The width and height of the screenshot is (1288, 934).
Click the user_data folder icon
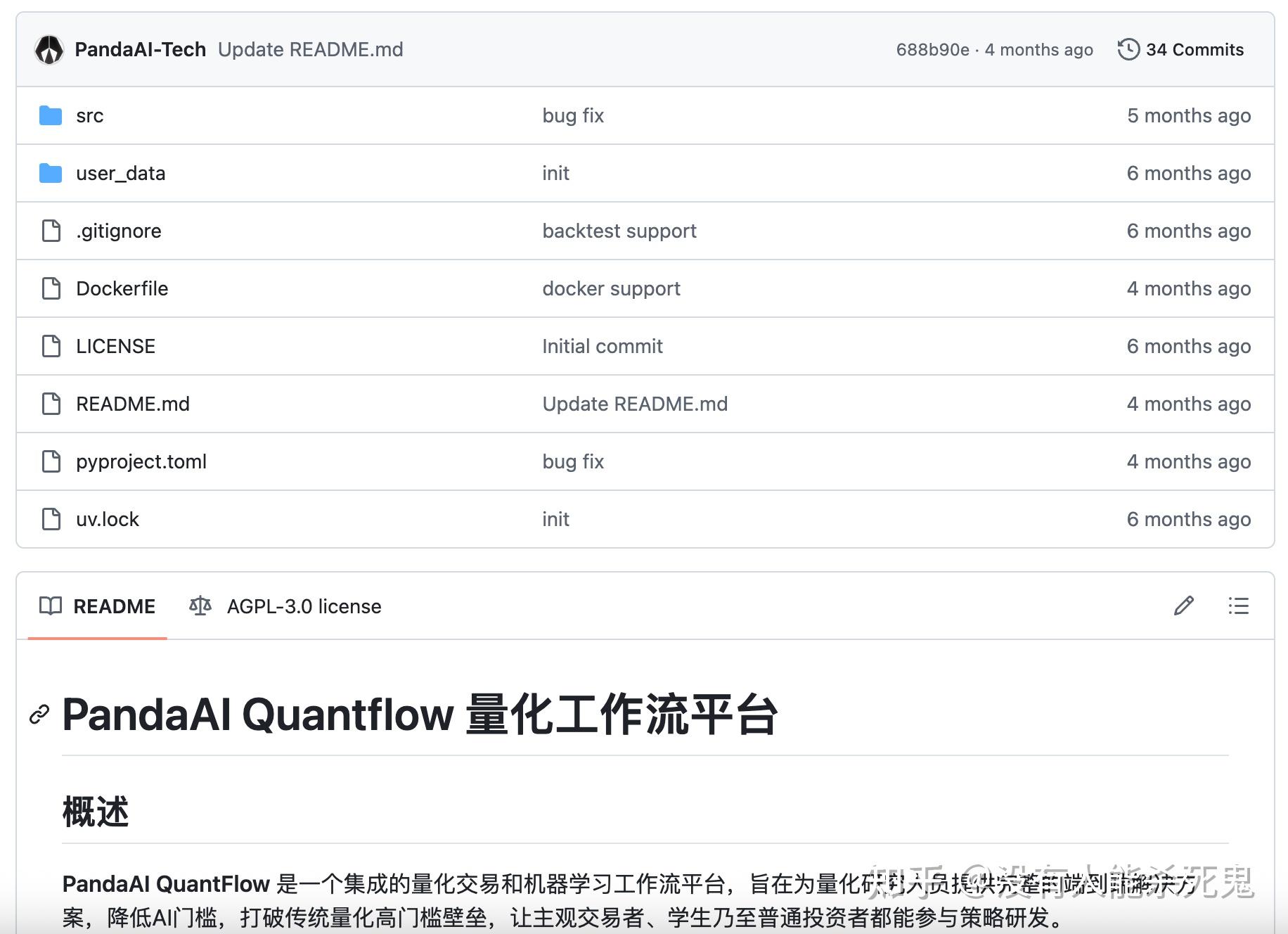tap(50, 173)
